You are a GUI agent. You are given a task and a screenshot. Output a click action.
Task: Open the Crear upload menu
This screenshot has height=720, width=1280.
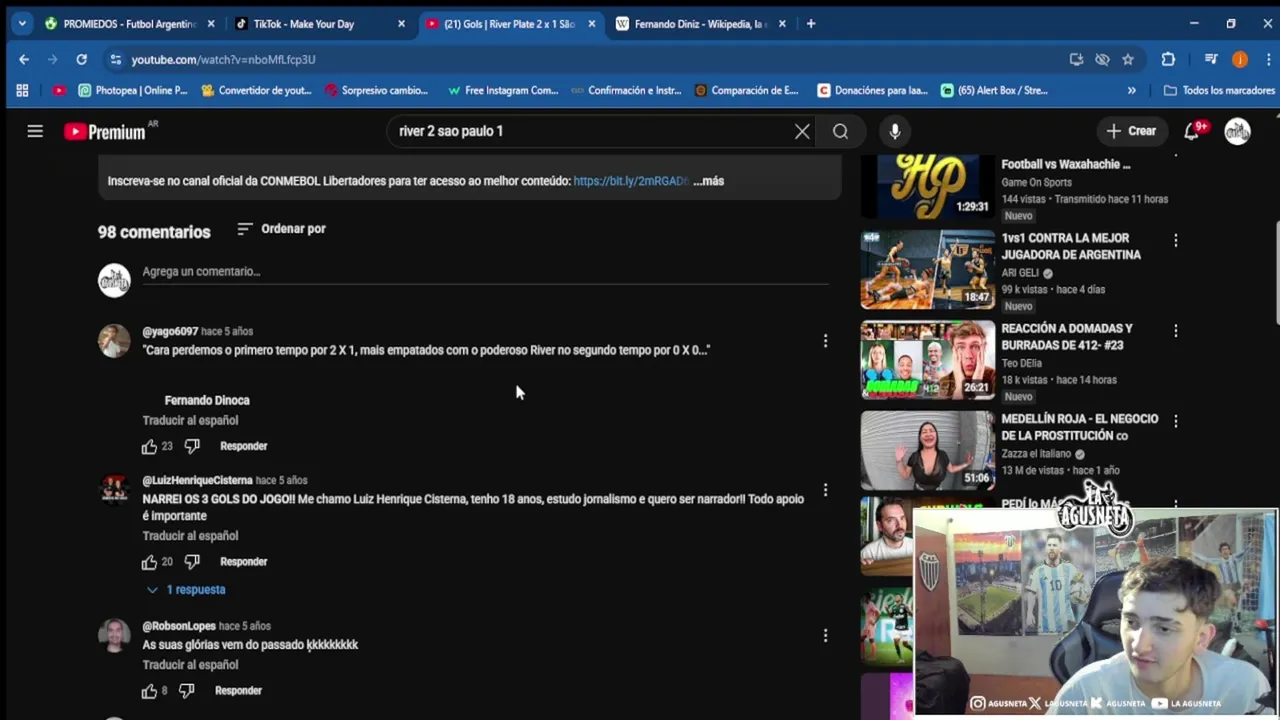click(1131, 131)
